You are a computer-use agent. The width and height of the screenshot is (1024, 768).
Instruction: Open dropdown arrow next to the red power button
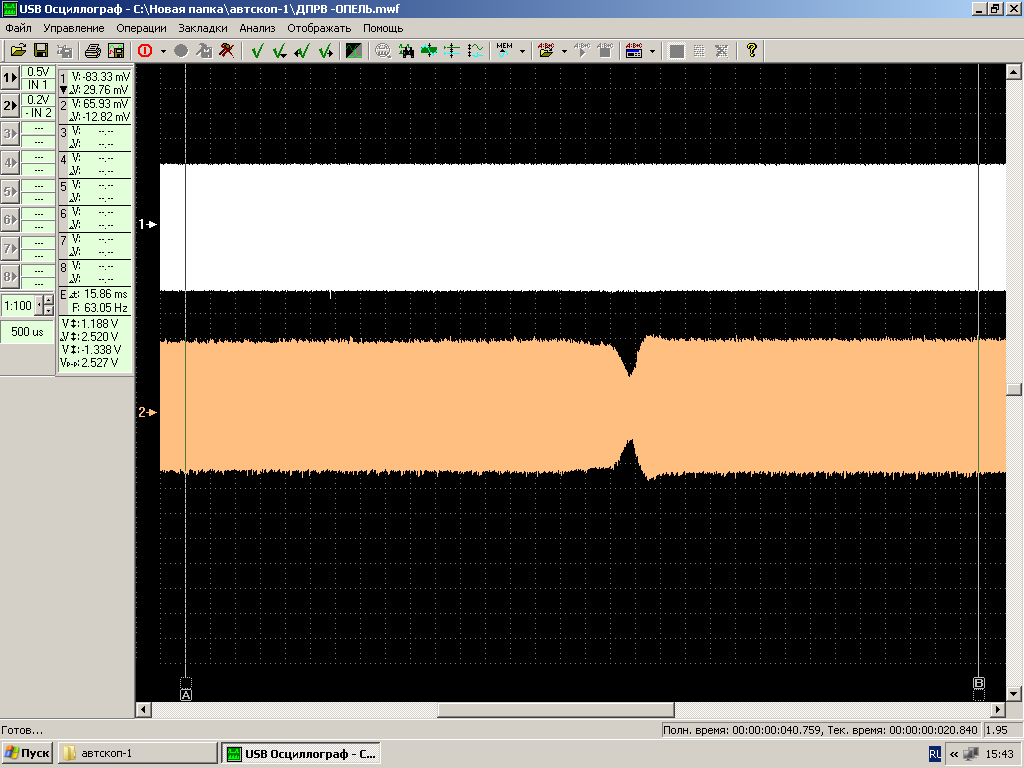pyautogui.click(x=163, y=51)
